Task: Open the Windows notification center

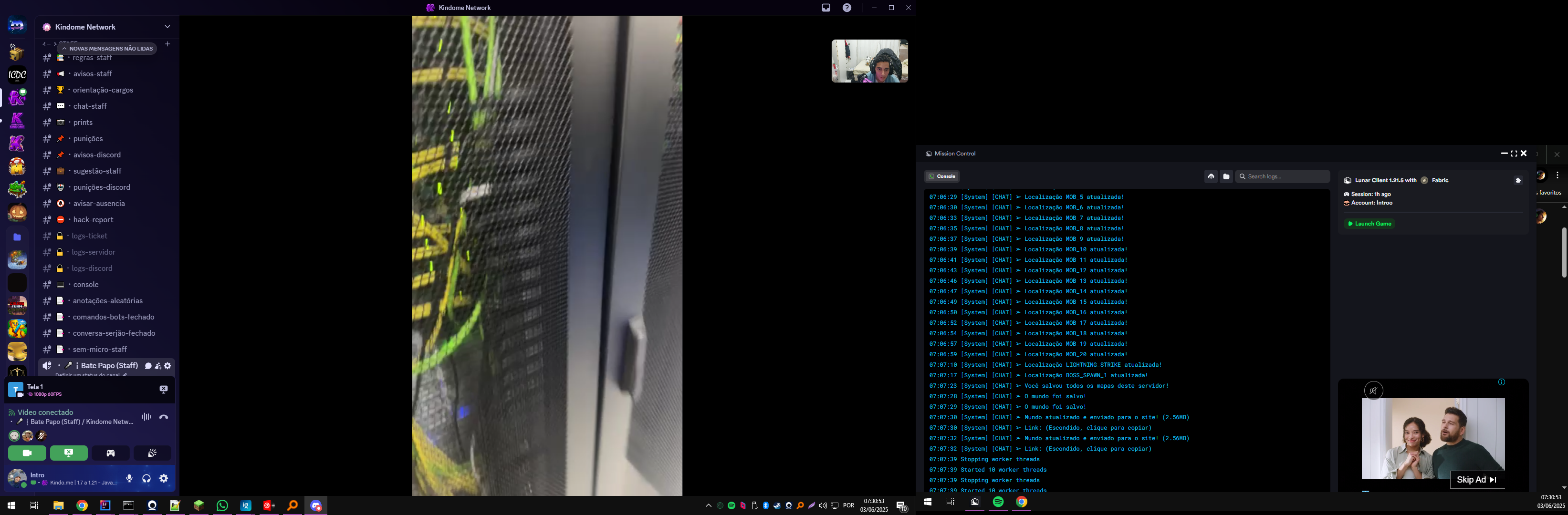Action: click(902, 506)
